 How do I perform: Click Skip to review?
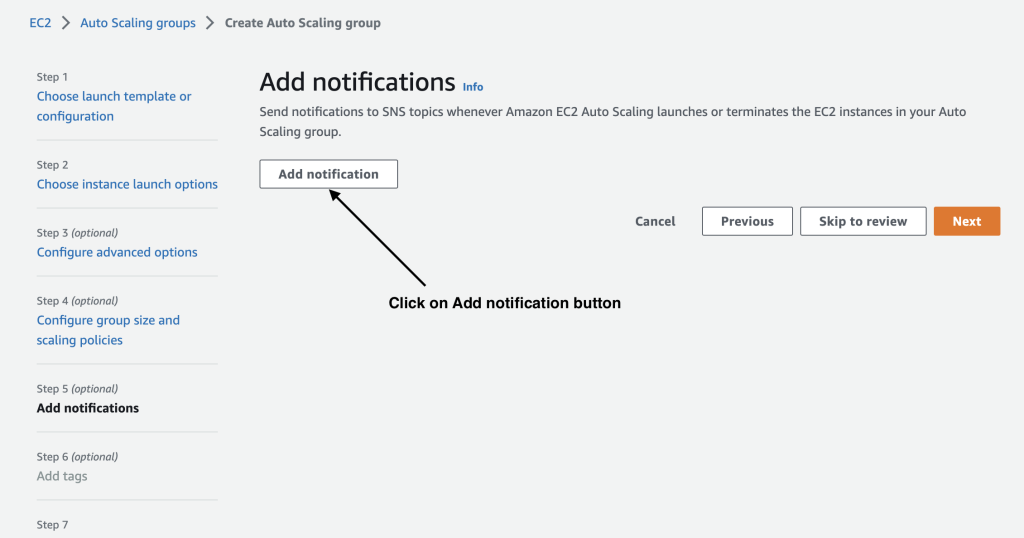point(862,221)
